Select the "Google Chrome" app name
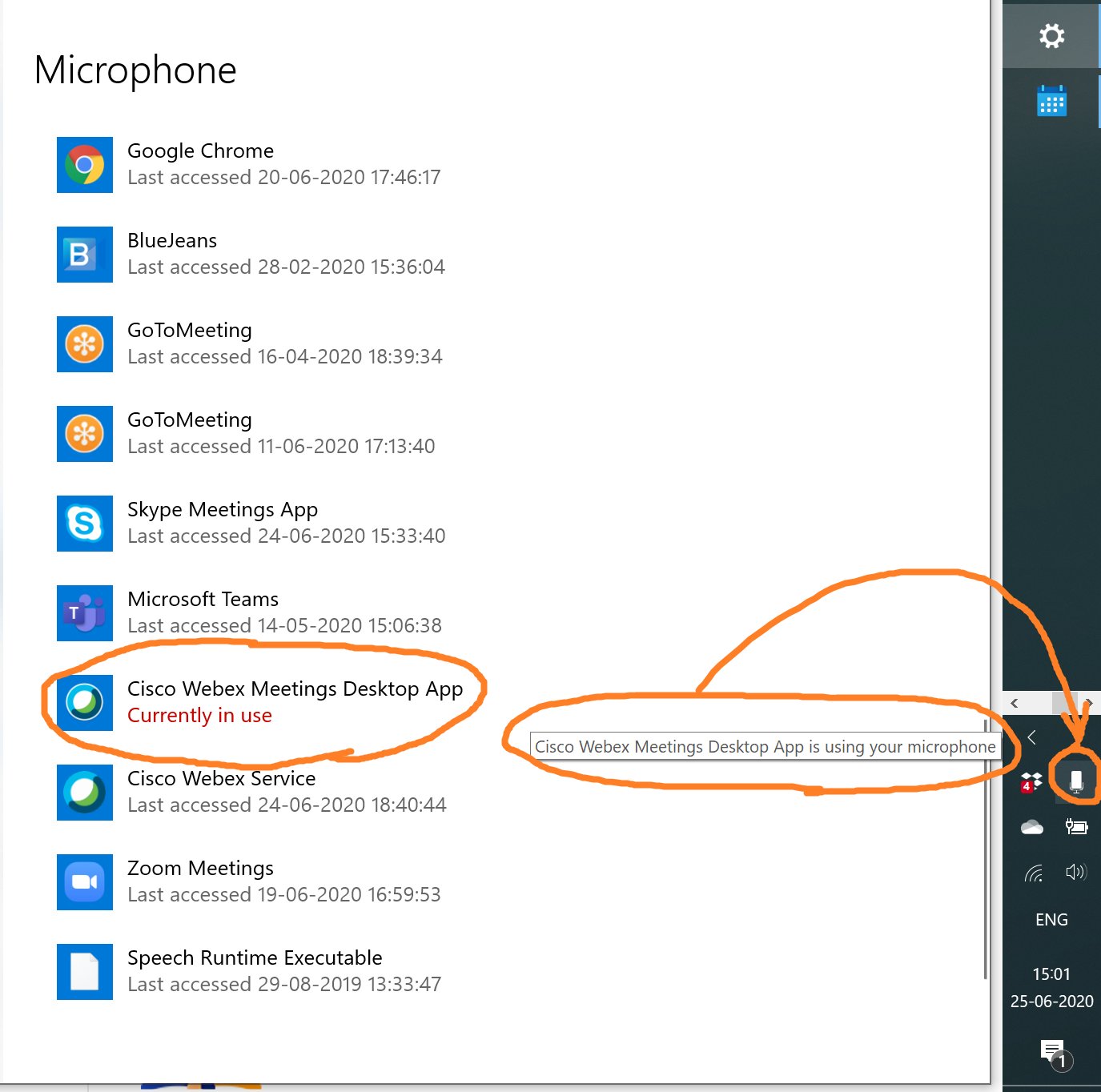Image resolution: width=1101 pixels, height=1092 pixels. pyautogui.click(x=200, y=151)
